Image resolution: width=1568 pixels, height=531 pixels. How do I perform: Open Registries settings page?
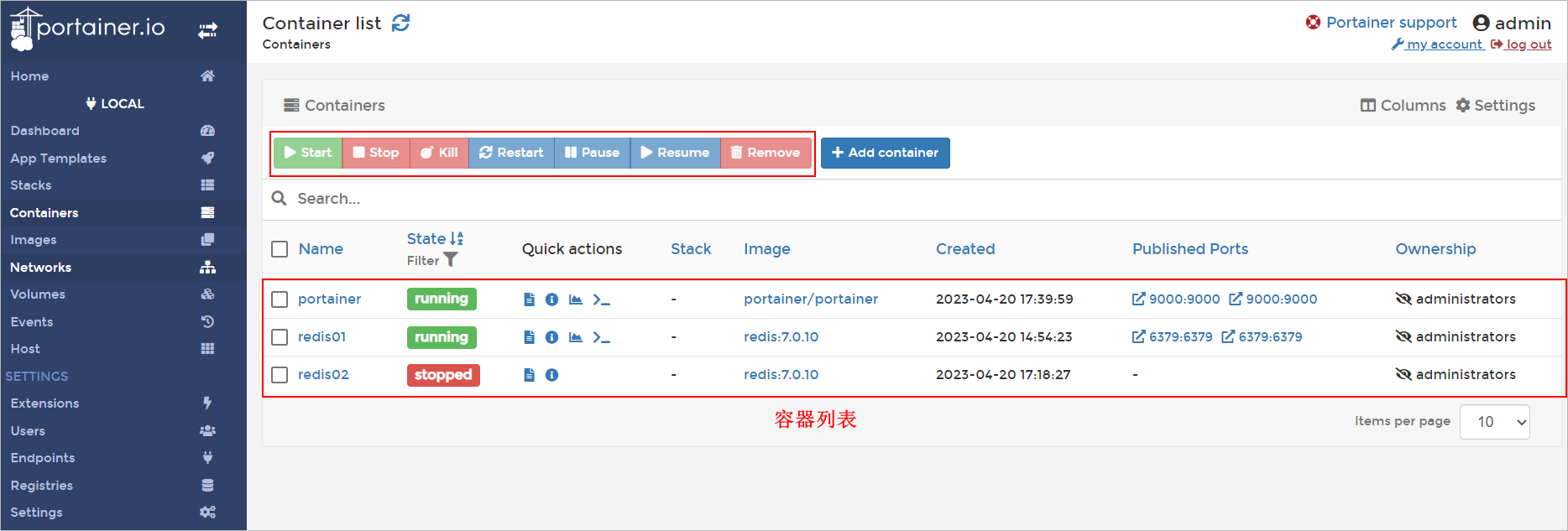click(123, 486)
